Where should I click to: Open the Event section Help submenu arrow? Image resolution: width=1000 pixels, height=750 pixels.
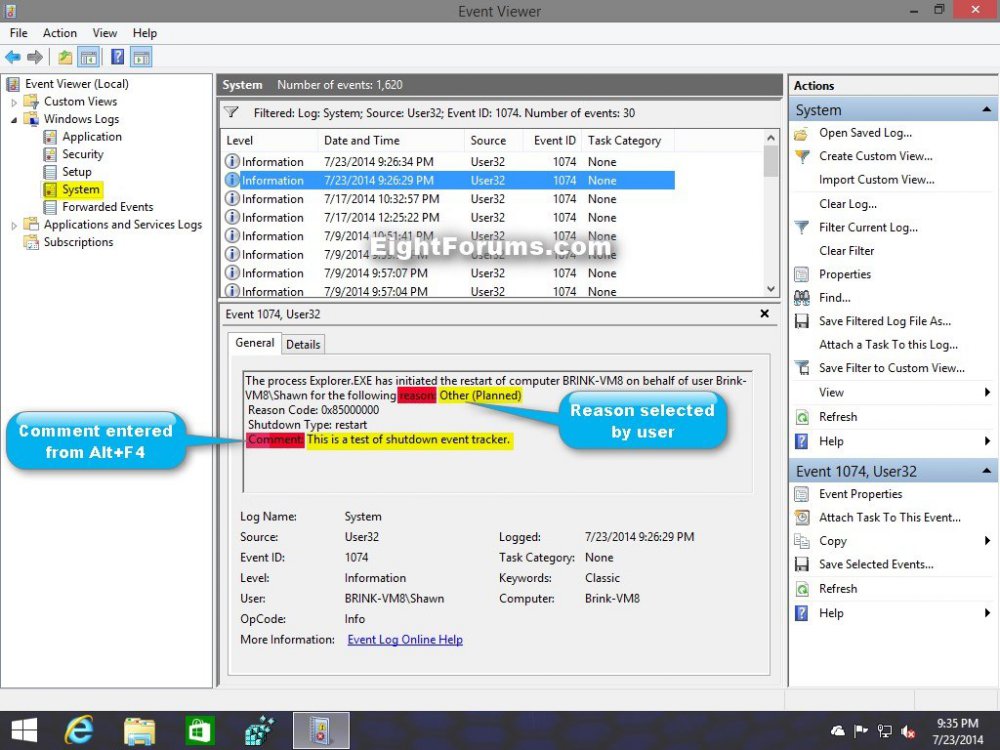988,613
